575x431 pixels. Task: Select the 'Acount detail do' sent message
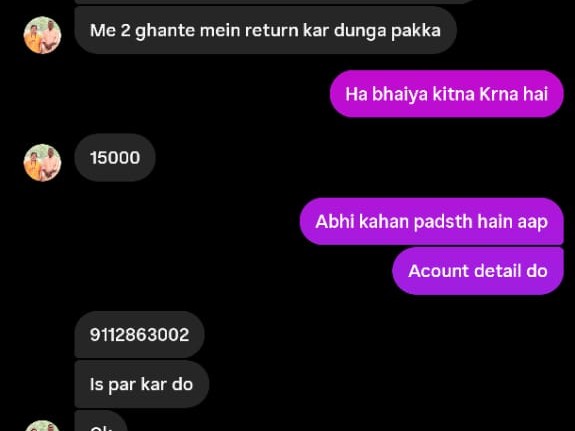click(477, 271)
